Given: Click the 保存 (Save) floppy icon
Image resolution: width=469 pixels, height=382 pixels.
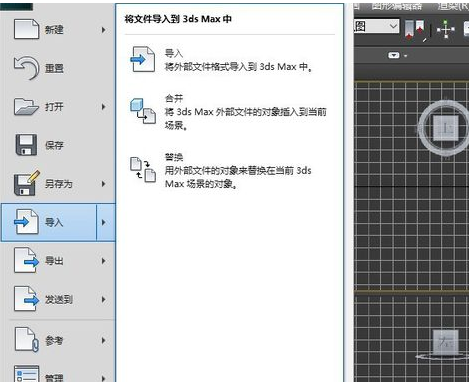Looking at the screenshot, I should coord(26,145).
